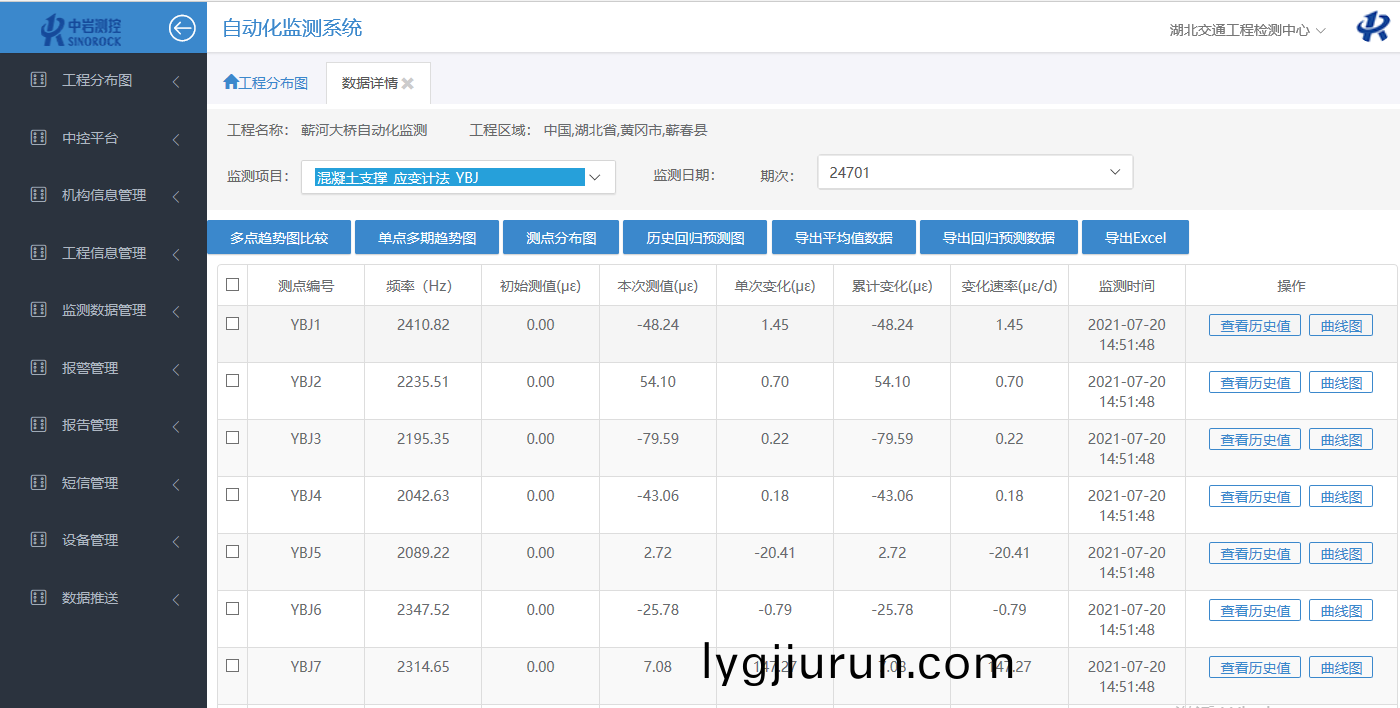Click the 导出Excel button
This screenshot has width=1400, height=708.
click(x=1135, y=238)
